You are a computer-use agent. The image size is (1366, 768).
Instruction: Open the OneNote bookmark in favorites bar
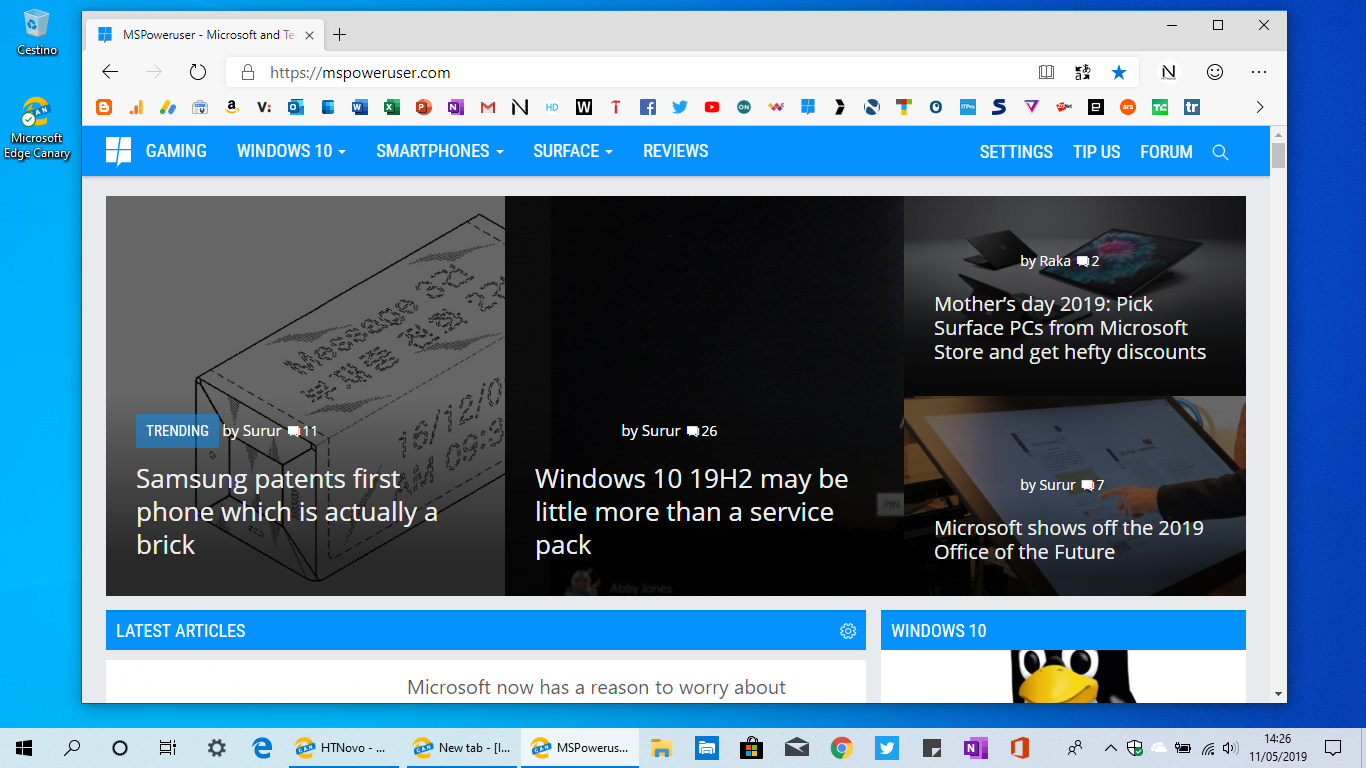tap(455, 107)
